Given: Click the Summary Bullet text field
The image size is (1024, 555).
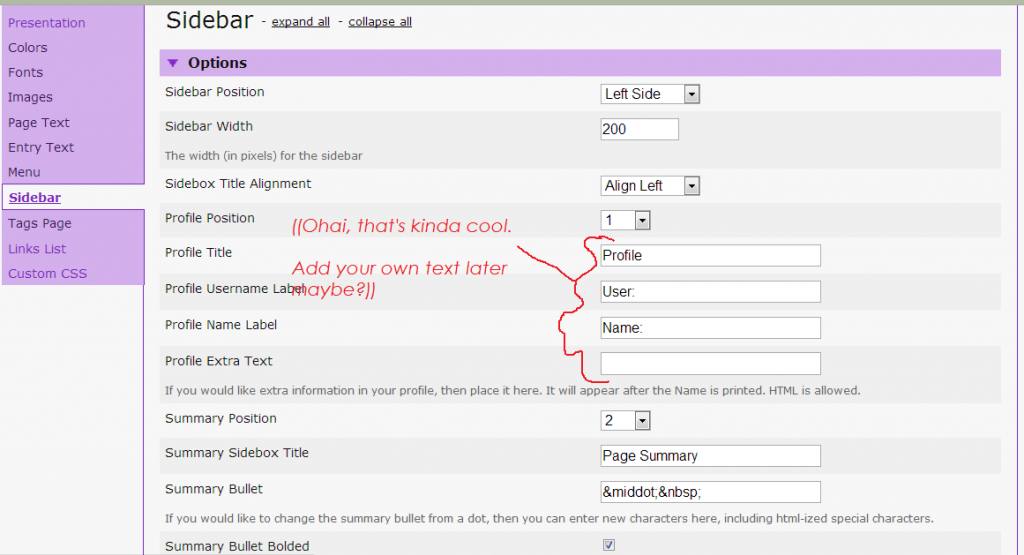Looking at the screenshot, I should tap(710, 492).
